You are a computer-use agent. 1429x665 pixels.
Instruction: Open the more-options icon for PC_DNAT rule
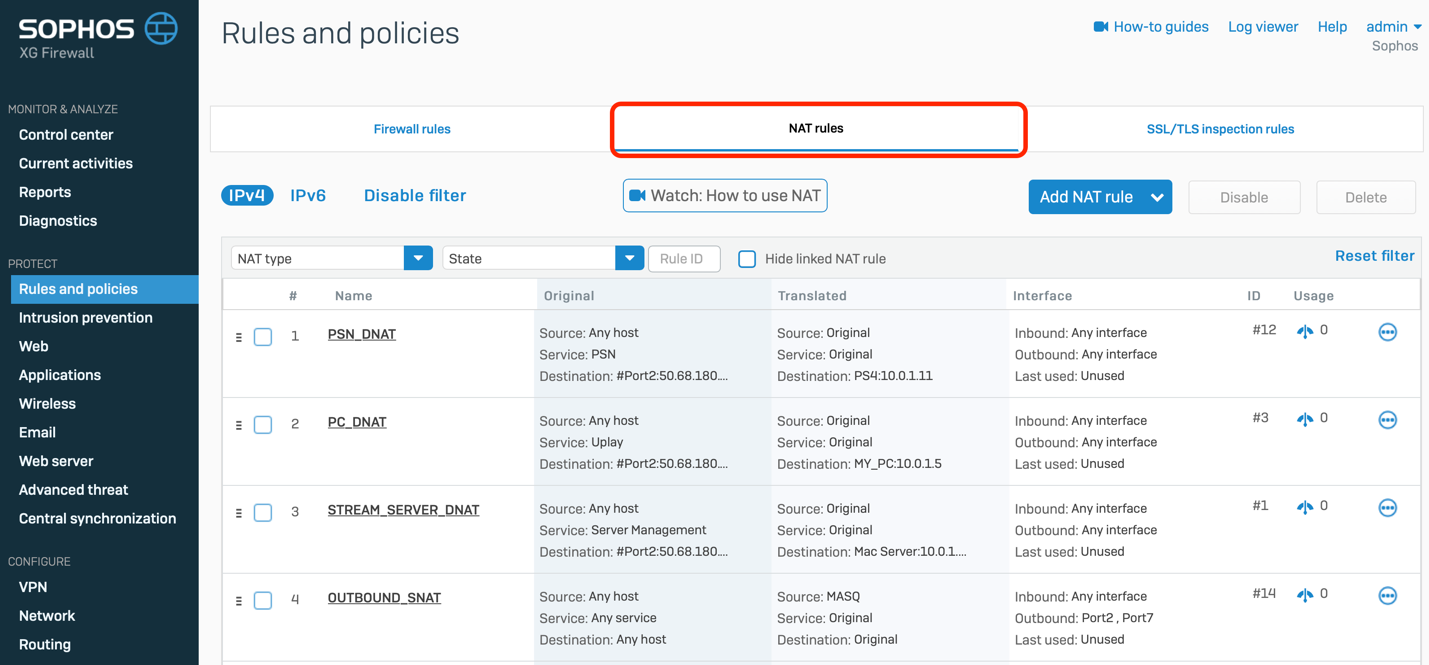click(x=1387, y=420)
